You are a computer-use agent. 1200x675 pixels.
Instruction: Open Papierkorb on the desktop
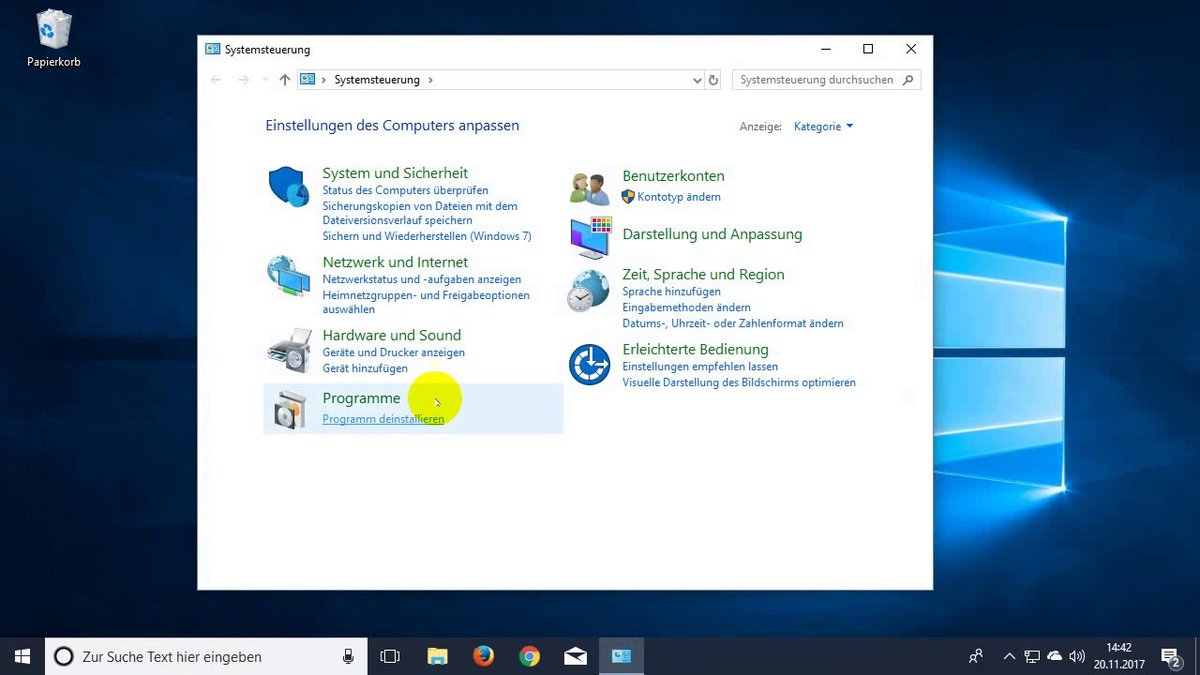click(52, 30)
